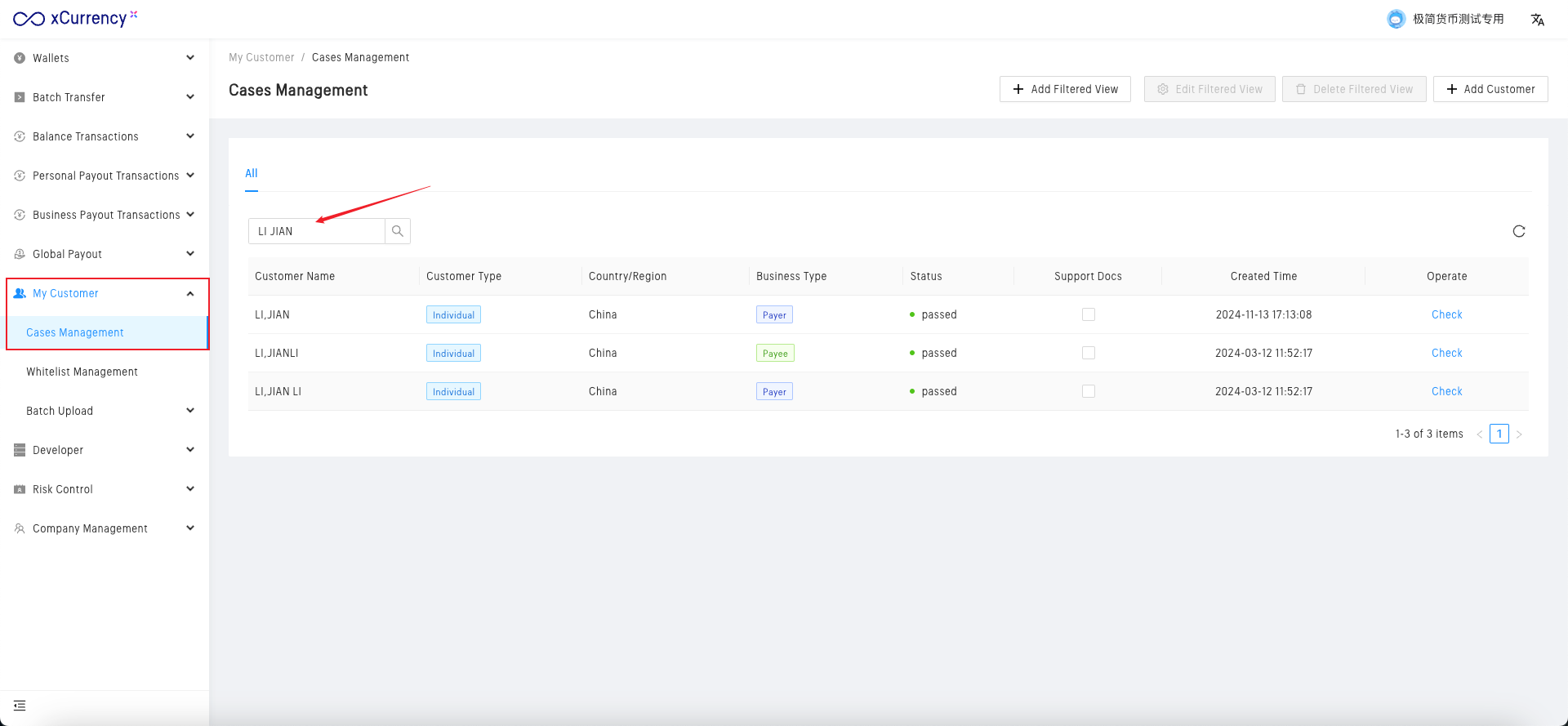Select the All tab

click(252, 173)
